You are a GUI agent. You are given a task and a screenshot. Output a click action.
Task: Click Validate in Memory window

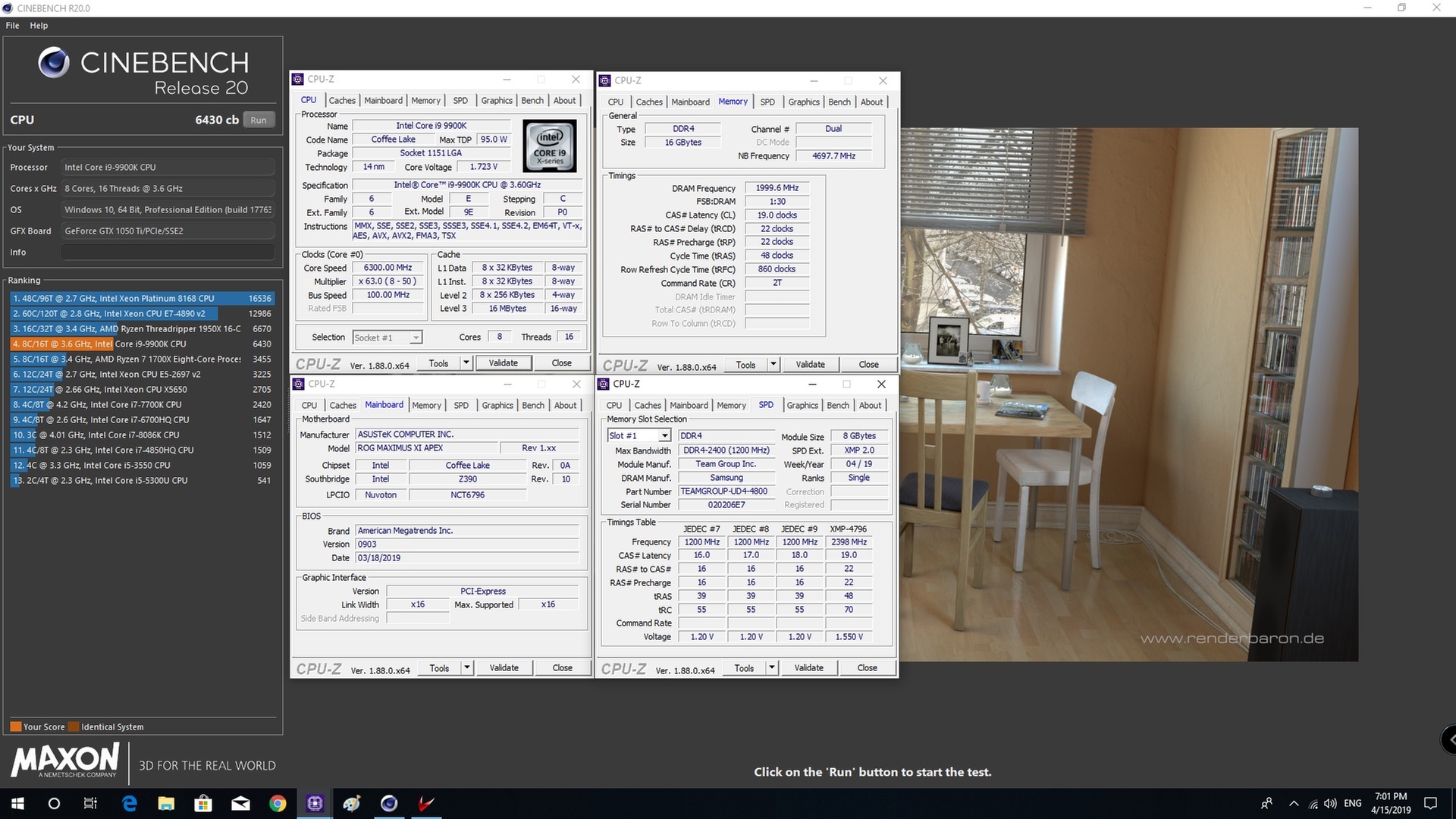(x=810, y=364)
